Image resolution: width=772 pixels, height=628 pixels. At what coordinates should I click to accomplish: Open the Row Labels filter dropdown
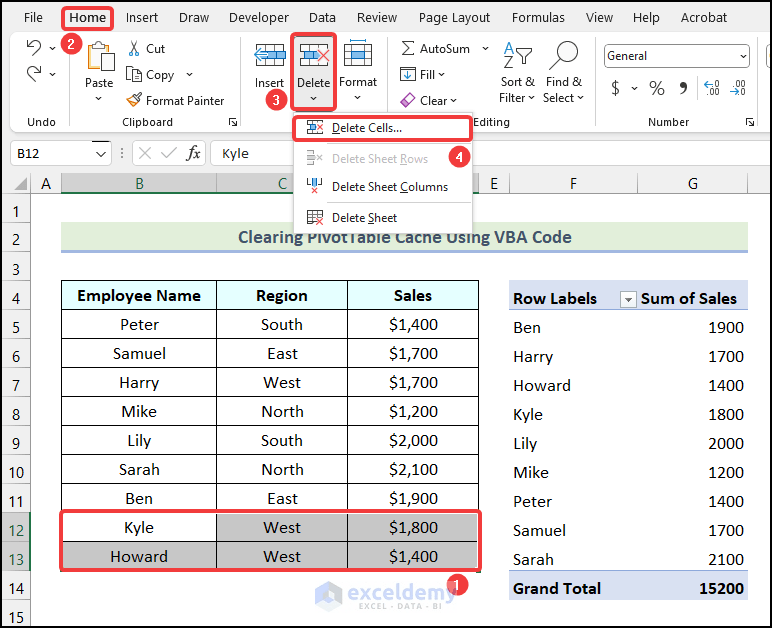coord(628,299)
